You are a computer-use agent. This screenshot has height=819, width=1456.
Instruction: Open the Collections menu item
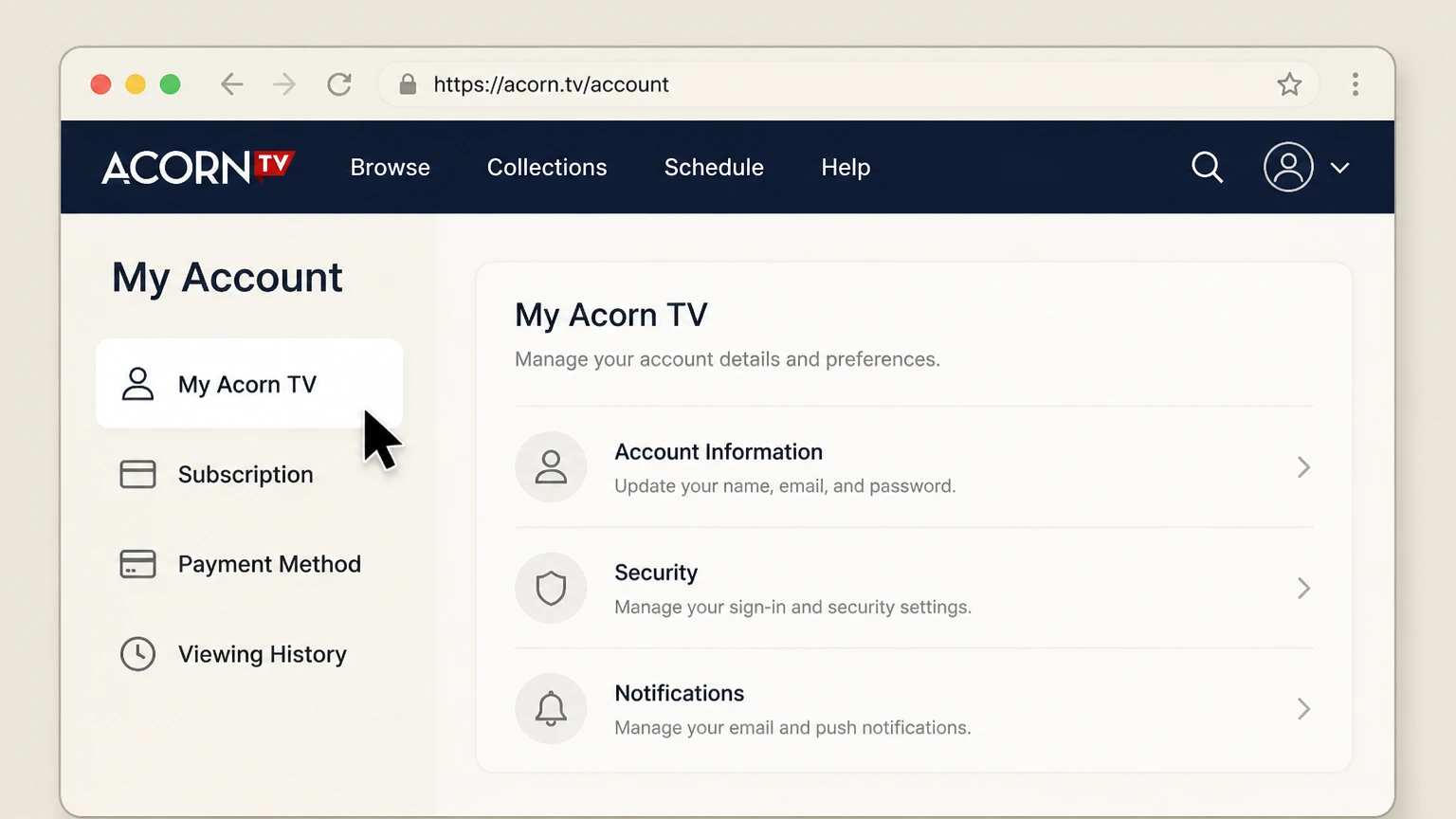coord(547,167)
